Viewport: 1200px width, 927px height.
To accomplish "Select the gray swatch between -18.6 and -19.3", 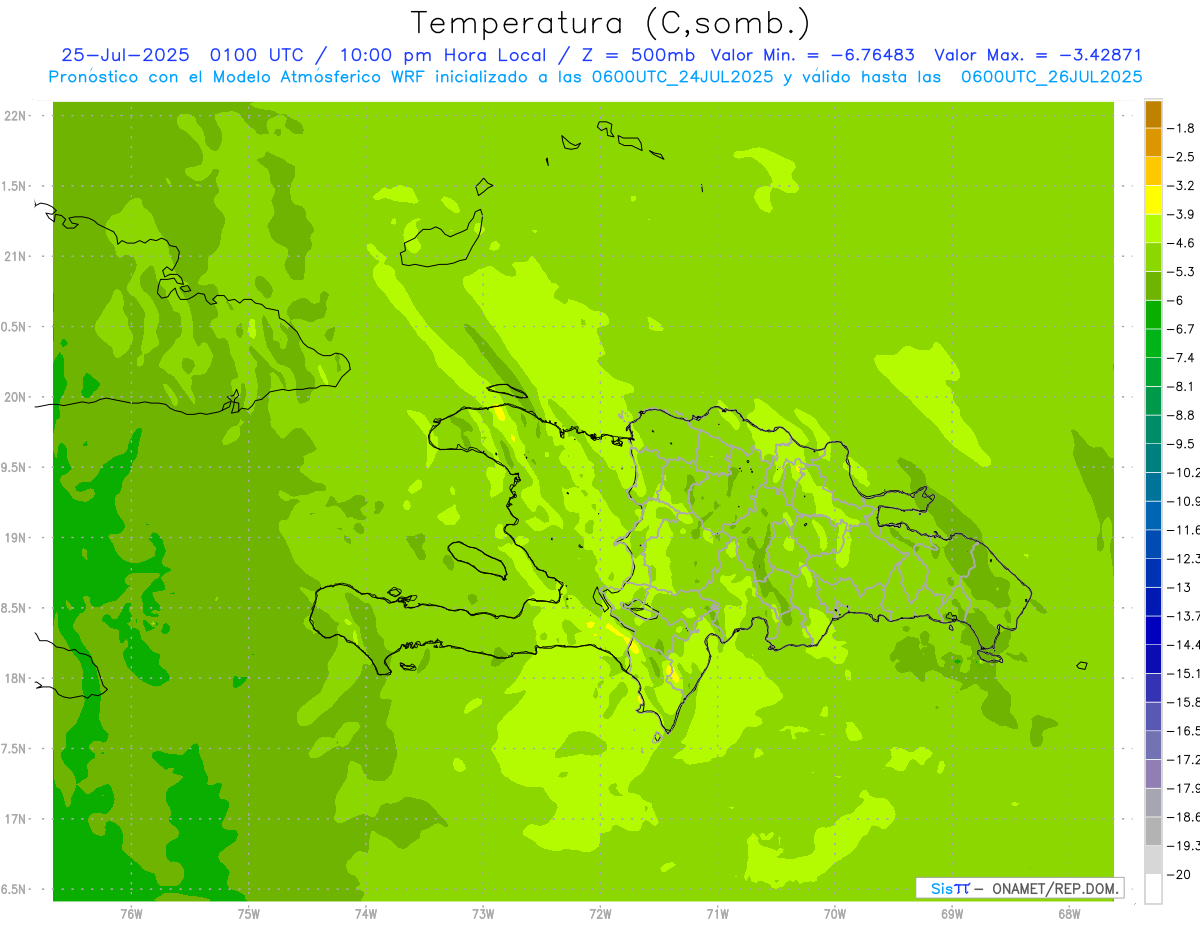I will [x=1154, y=831].
